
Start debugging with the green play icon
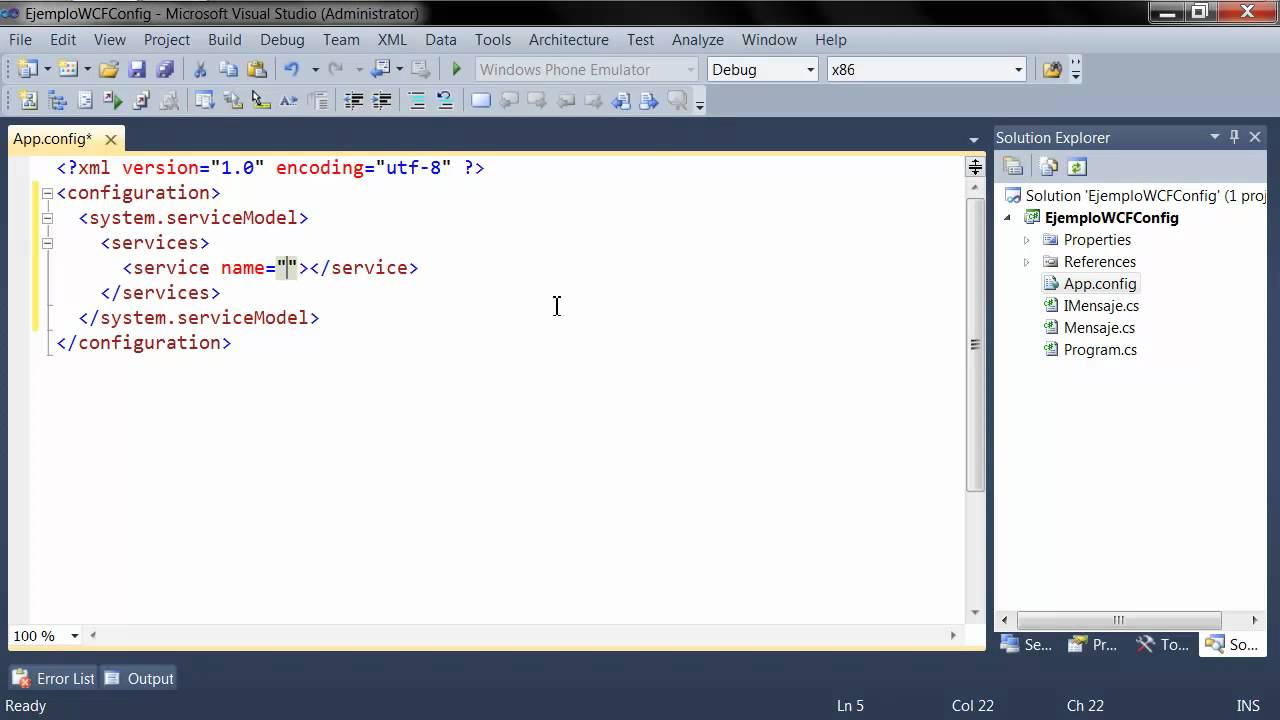[x=457, y=69]
